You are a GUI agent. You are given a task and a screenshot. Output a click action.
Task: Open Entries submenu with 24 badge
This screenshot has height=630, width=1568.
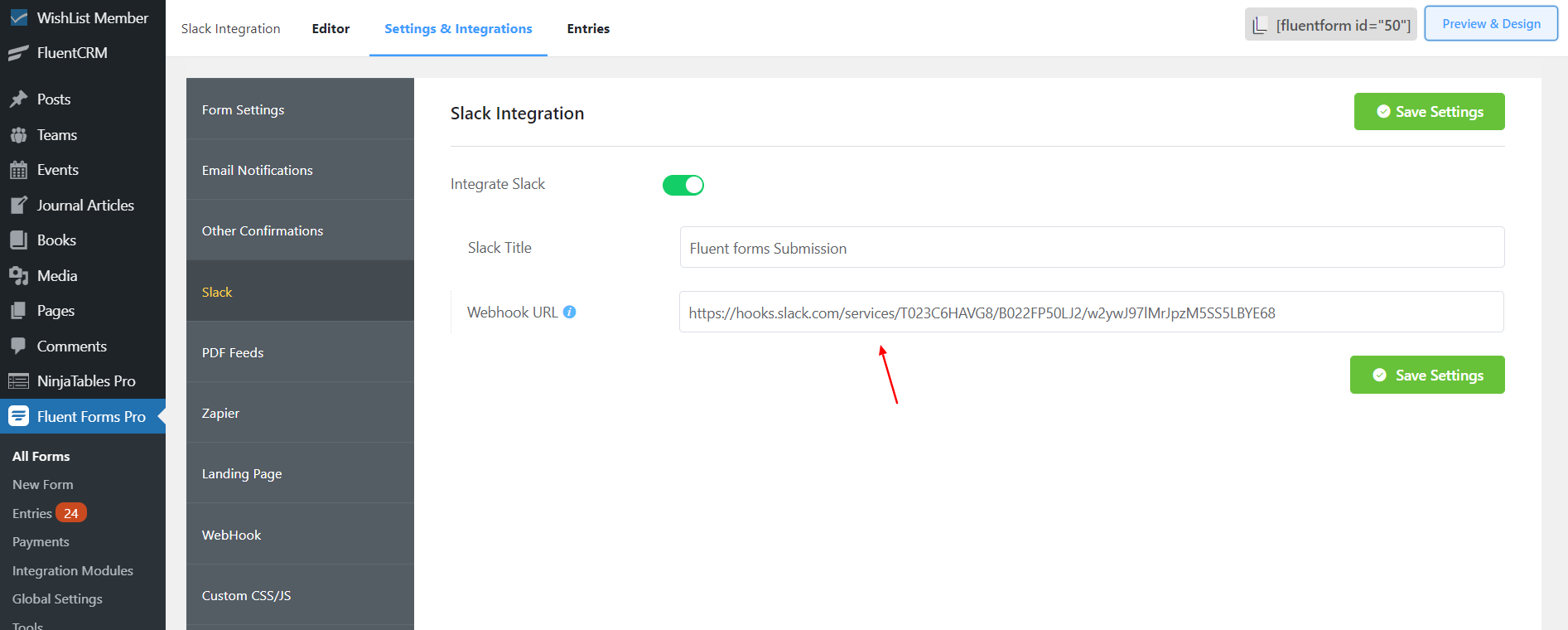click(x=49, y=513)
